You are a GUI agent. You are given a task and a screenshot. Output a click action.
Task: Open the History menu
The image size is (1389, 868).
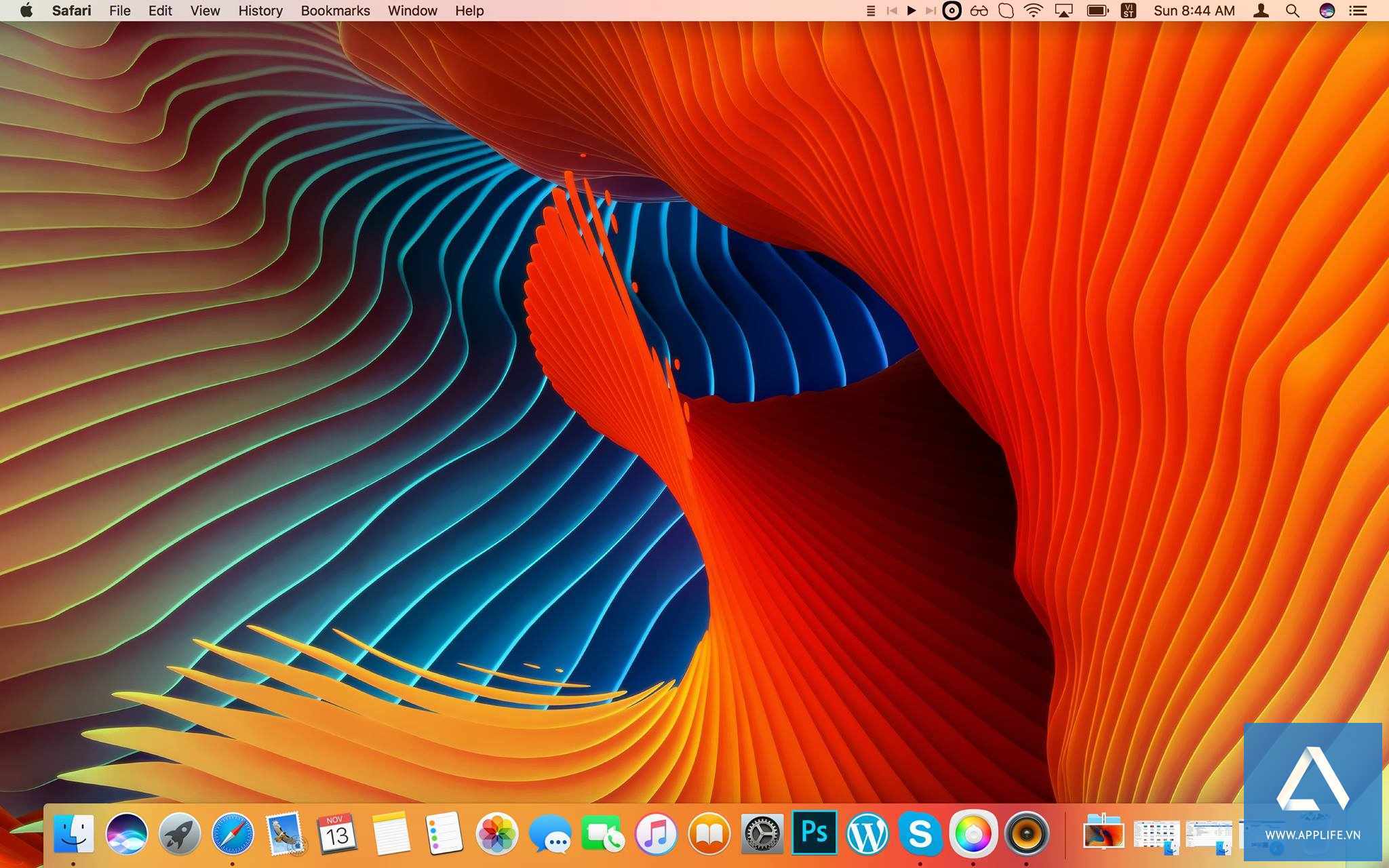click(260, 11)
